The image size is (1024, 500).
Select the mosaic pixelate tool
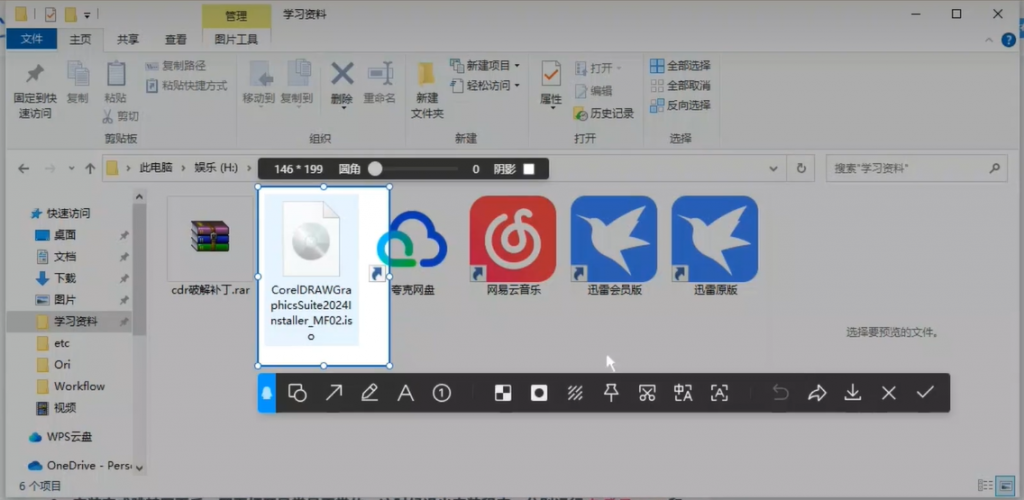point(503,393)
